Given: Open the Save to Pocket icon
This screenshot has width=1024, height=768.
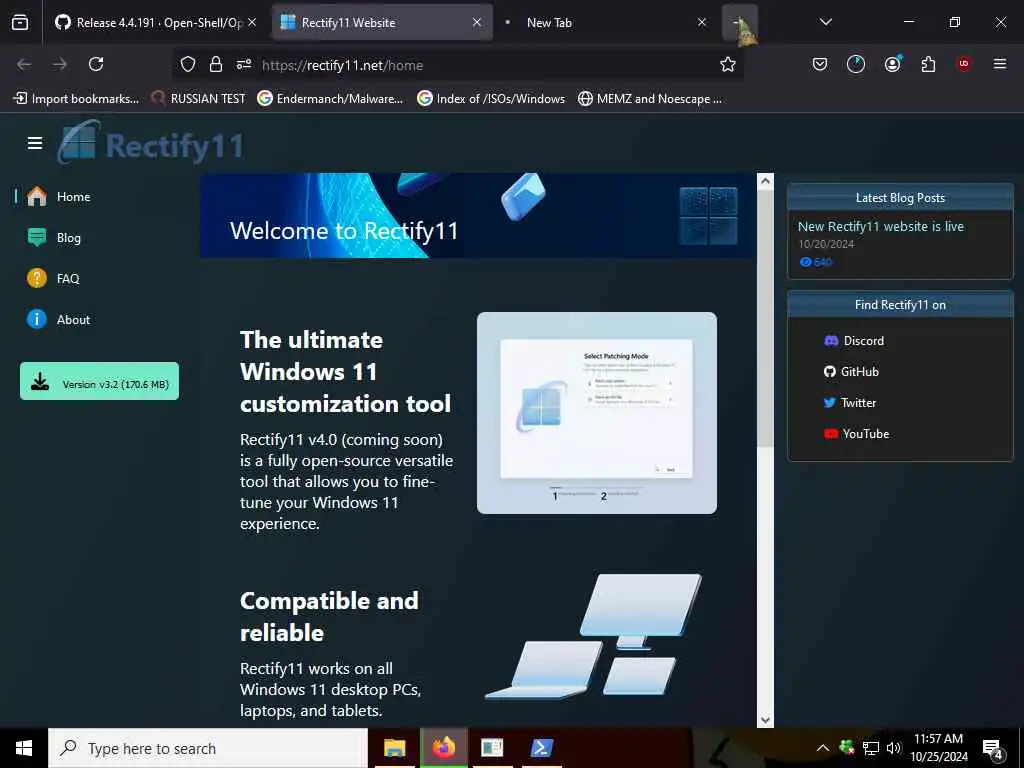Looking at the screenshot, I should pos(820,64).
